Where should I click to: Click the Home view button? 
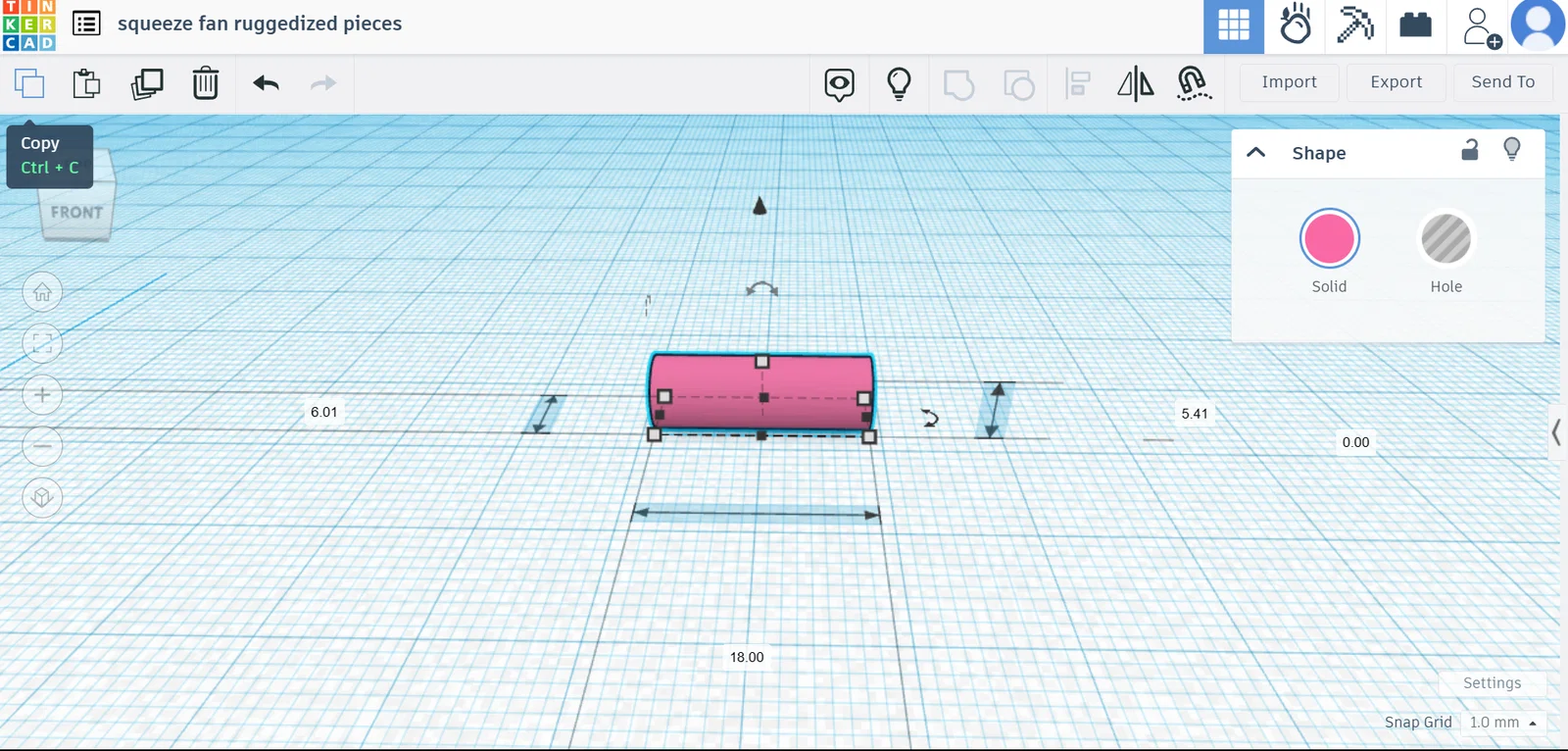[x=42, y=292]
